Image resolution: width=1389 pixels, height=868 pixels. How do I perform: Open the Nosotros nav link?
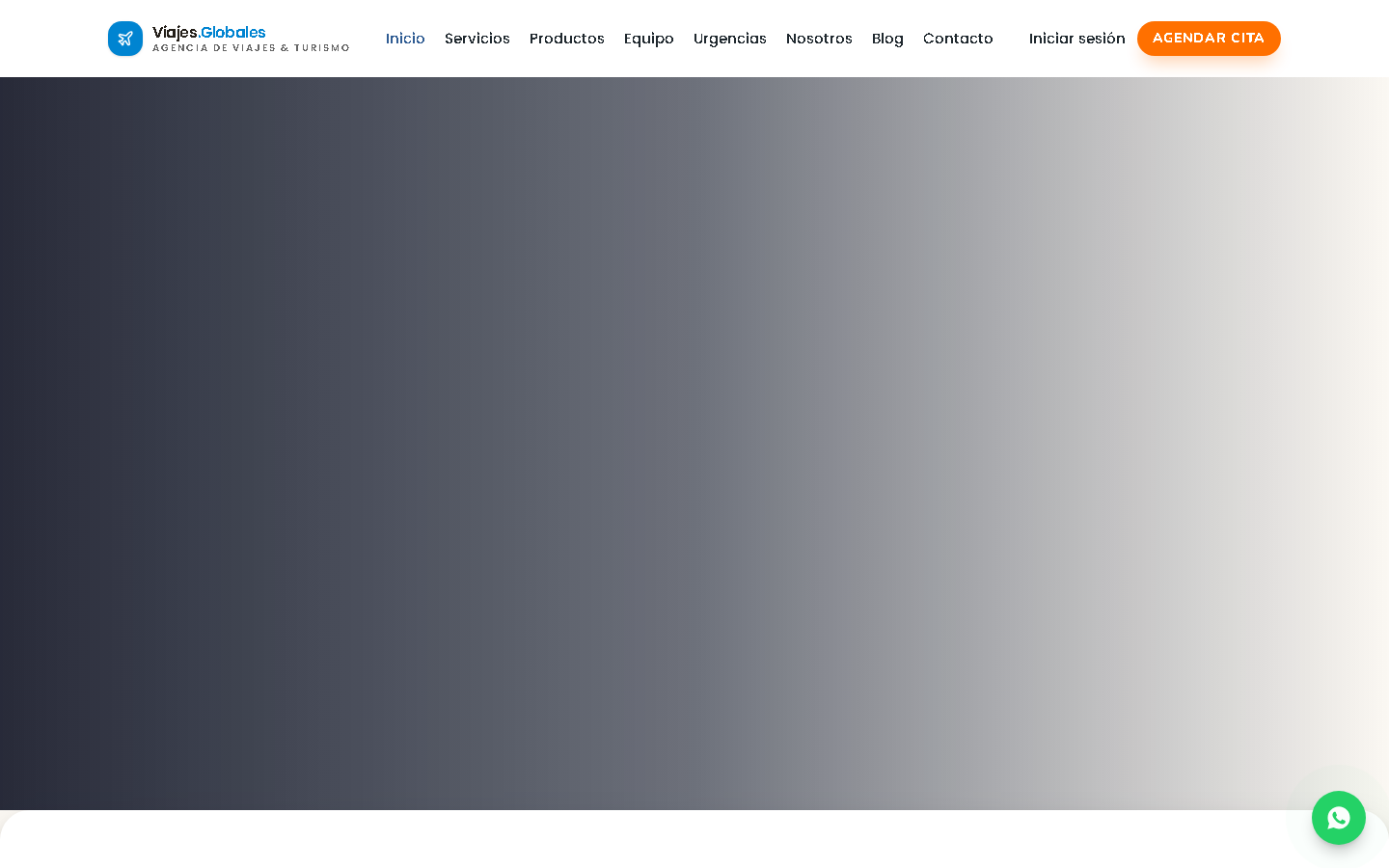[x=819, y=39]
